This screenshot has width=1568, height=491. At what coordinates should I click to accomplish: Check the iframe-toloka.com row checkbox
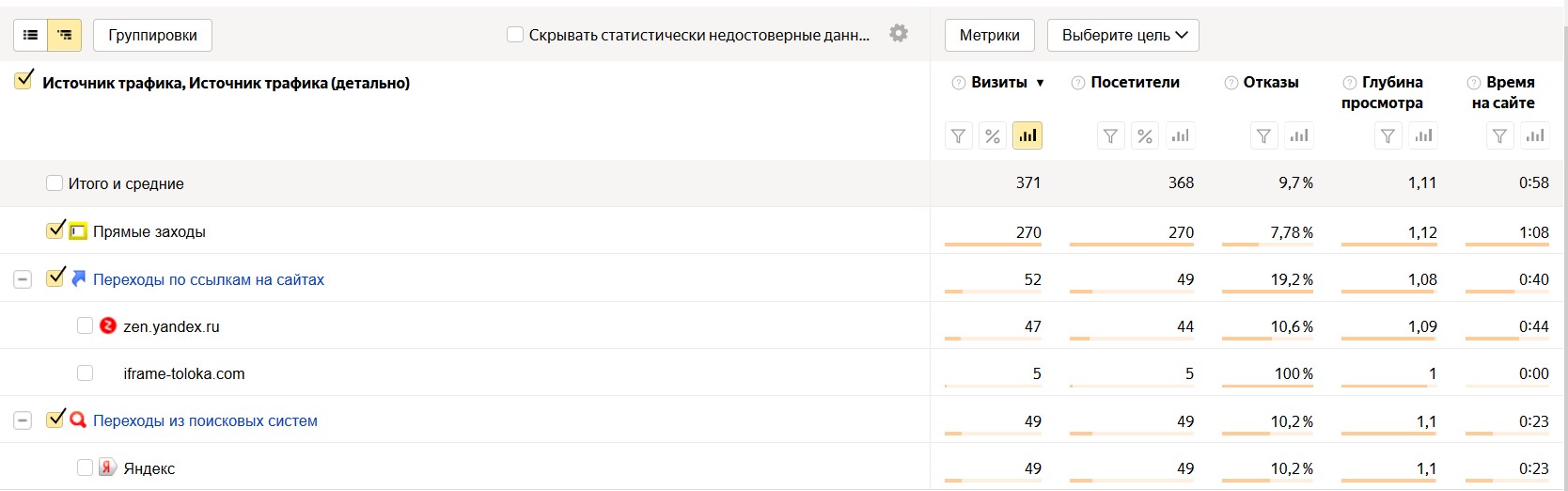point(85,373)
